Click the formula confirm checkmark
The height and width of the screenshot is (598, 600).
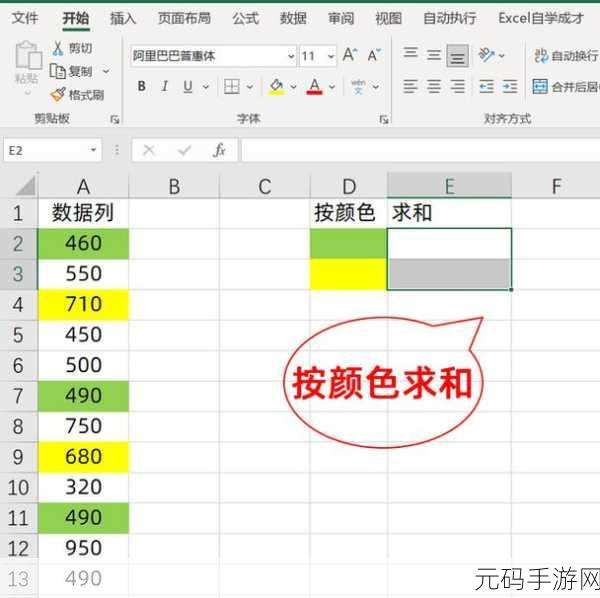point(184,150)
